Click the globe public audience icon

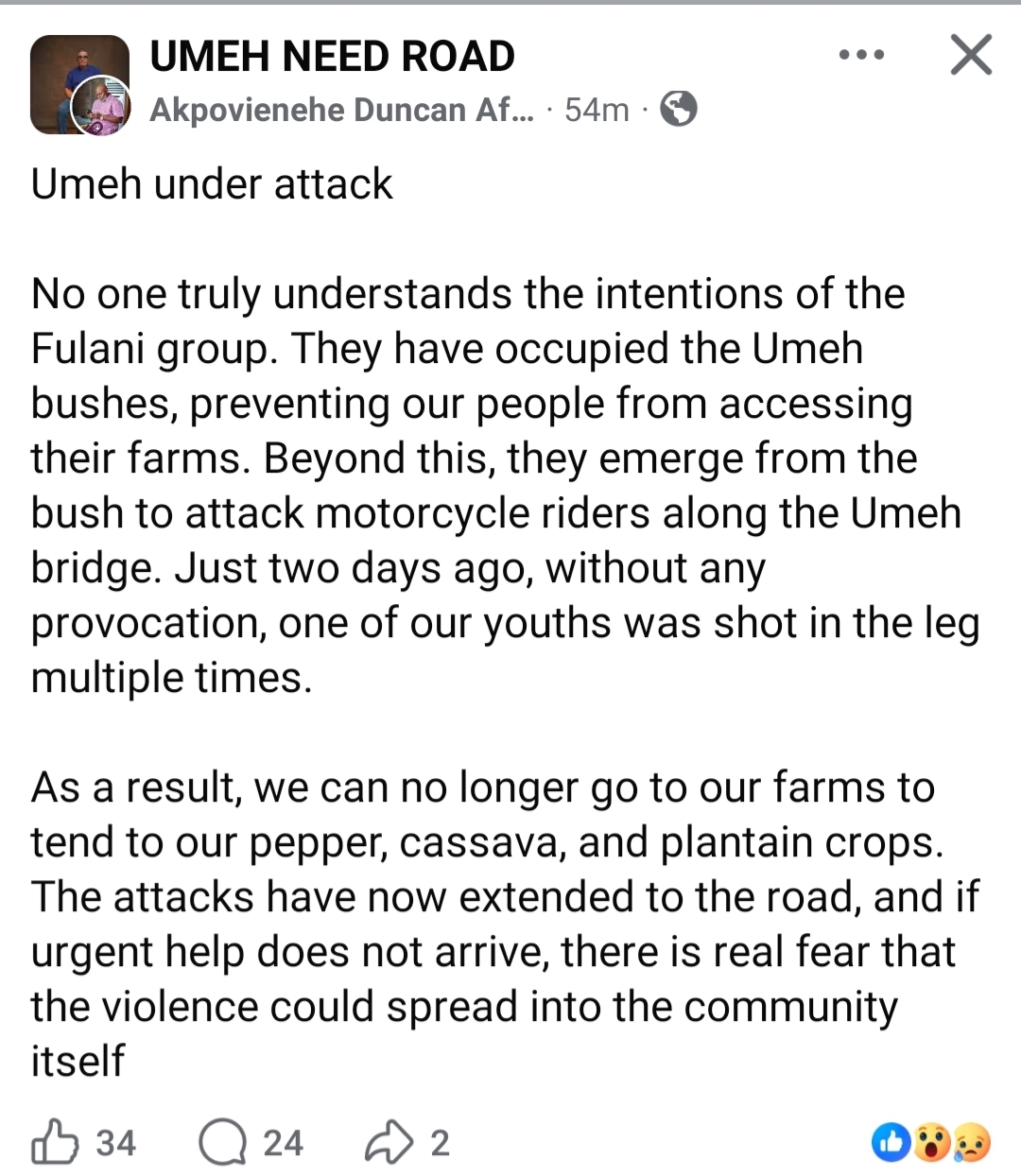click(x=678, y=110)
